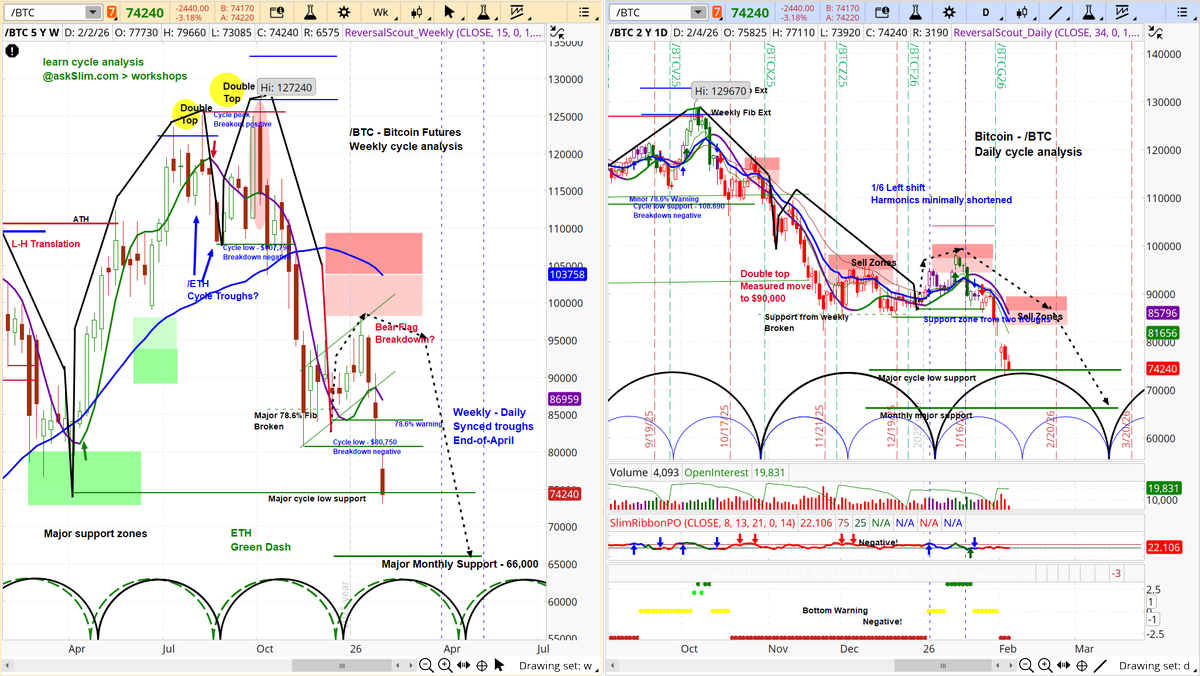This screenshot has height=676, width=1200.
Task: Open the Studies flask in weekly chart toolbar
Action: click(x=311, y=13)
